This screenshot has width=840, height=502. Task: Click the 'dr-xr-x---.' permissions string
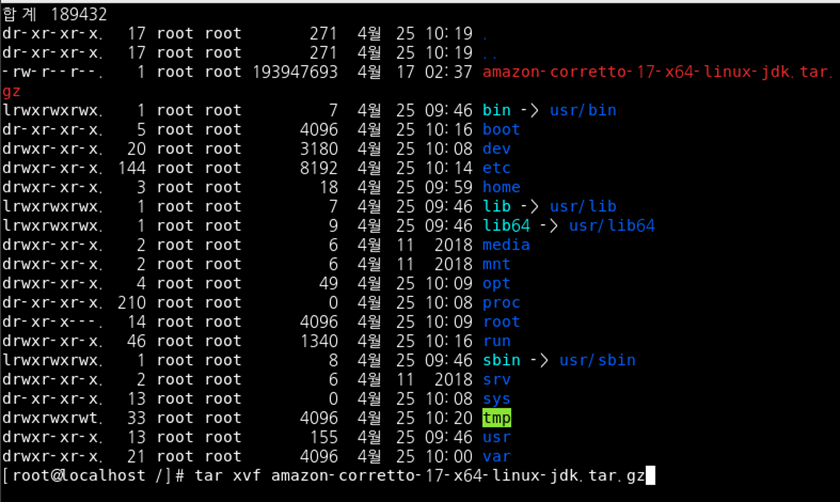(x=52, y=321)
